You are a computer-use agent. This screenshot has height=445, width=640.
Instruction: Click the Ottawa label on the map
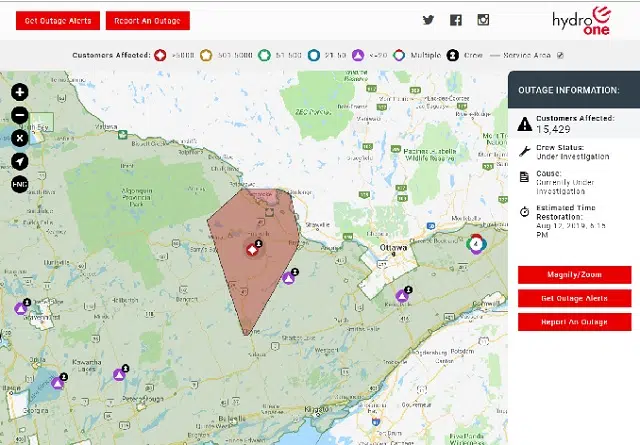393,248
